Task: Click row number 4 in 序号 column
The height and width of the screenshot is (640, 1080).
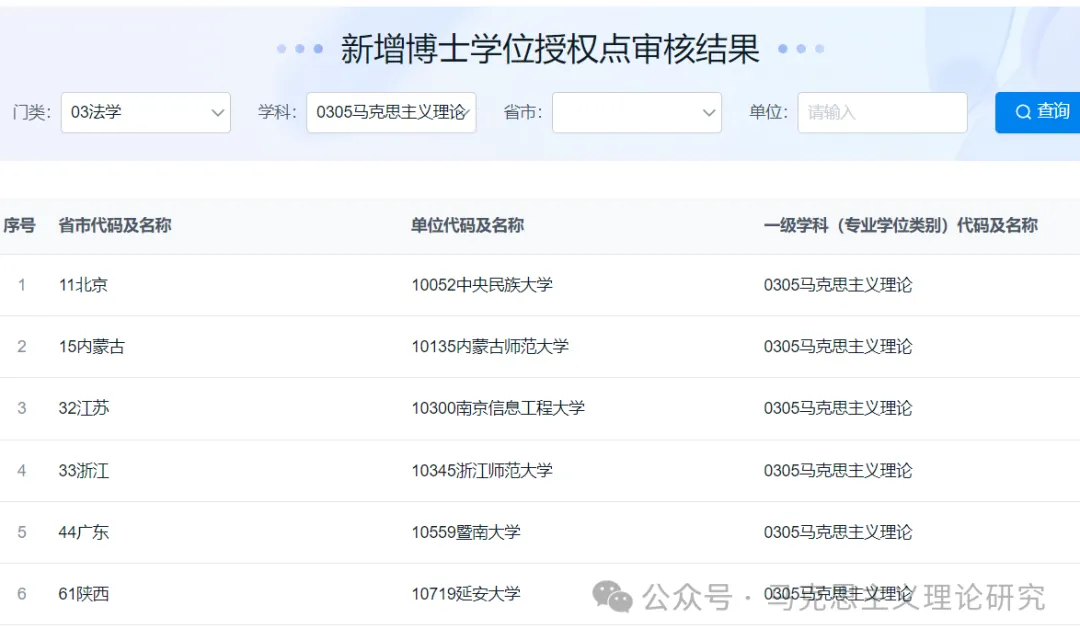Action: (22, 471)
